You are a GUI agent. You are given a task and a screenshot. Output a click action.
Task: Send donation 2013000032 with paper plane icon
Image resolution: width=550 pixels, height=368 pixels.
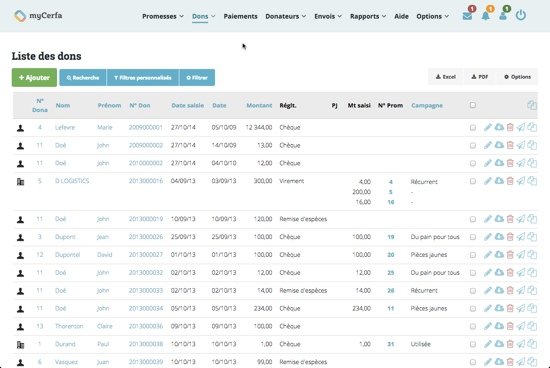(521, 273)
